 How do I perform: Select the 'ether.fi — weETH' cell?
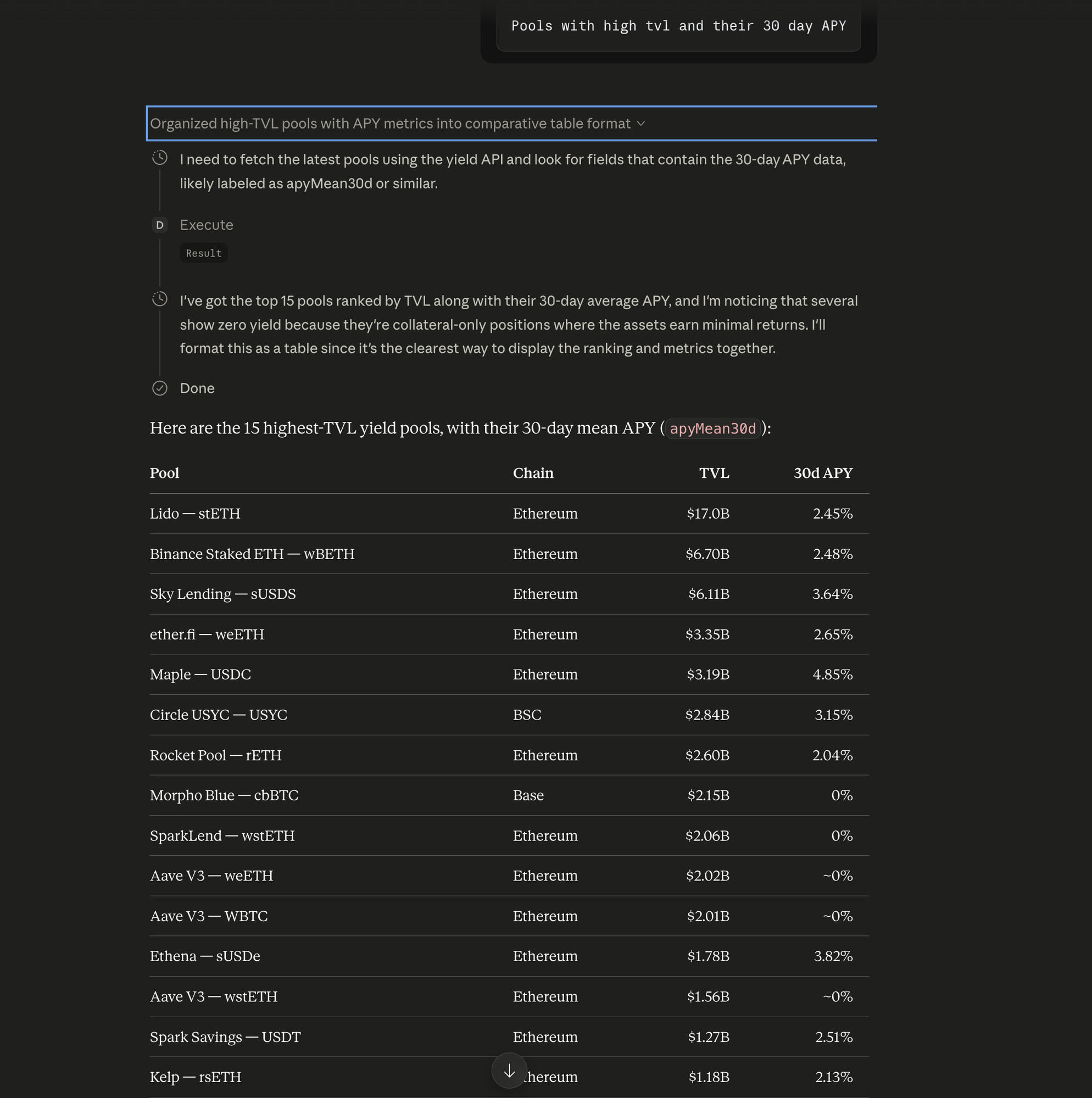[207, 634]
